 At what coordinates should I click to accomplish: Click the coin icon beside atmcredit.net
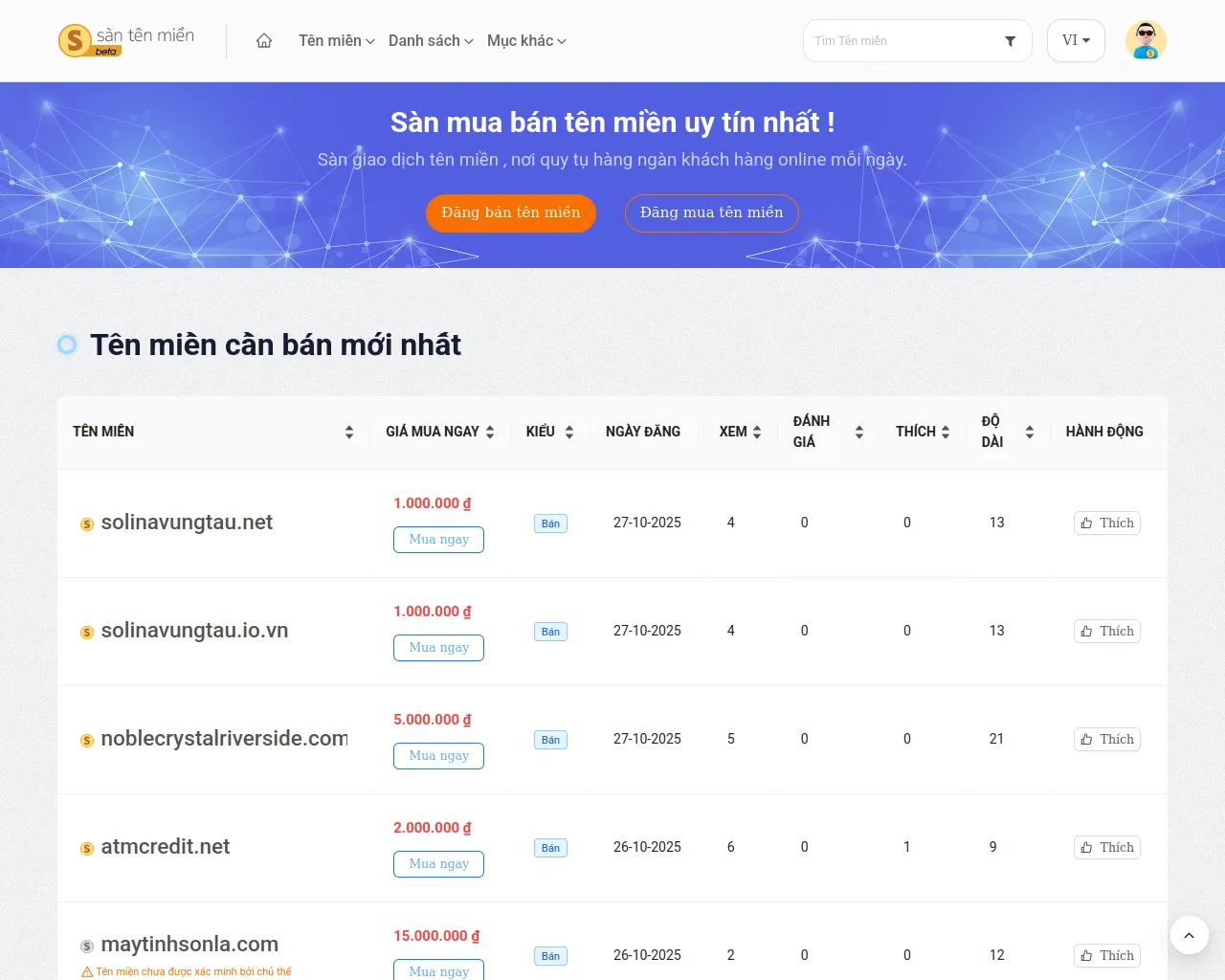click(87, 848)
